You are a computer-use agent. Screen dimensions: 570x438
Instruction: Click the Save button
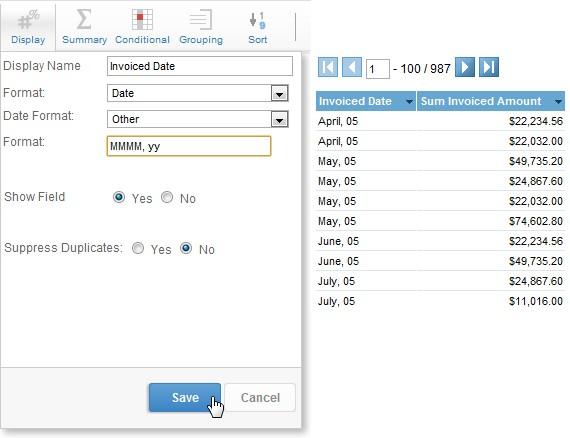pyautogui.click(x=185, y=398)
